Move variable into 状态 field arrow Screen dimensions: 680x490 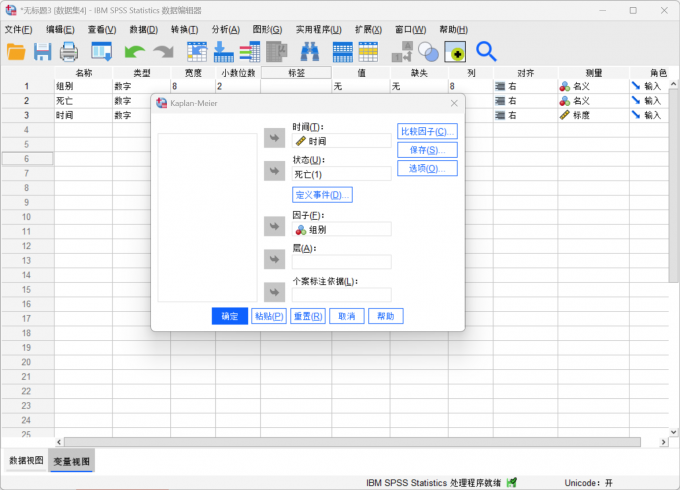(275, 171)
